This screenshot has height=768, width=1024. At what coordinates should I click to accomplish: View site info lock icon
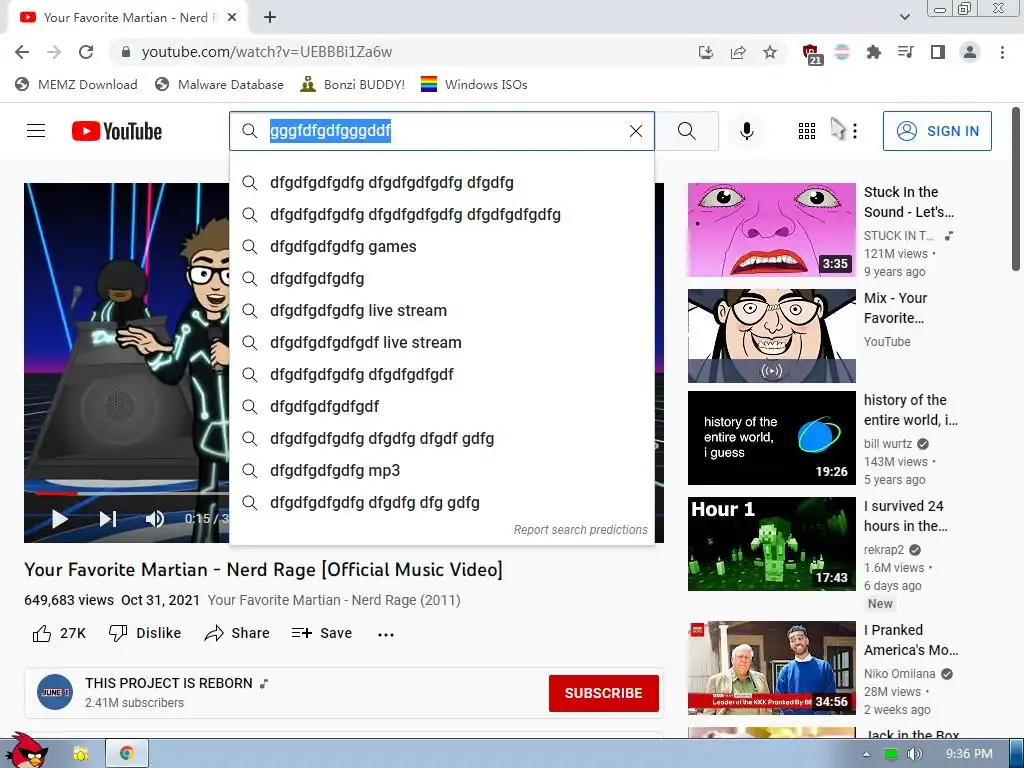126,52
